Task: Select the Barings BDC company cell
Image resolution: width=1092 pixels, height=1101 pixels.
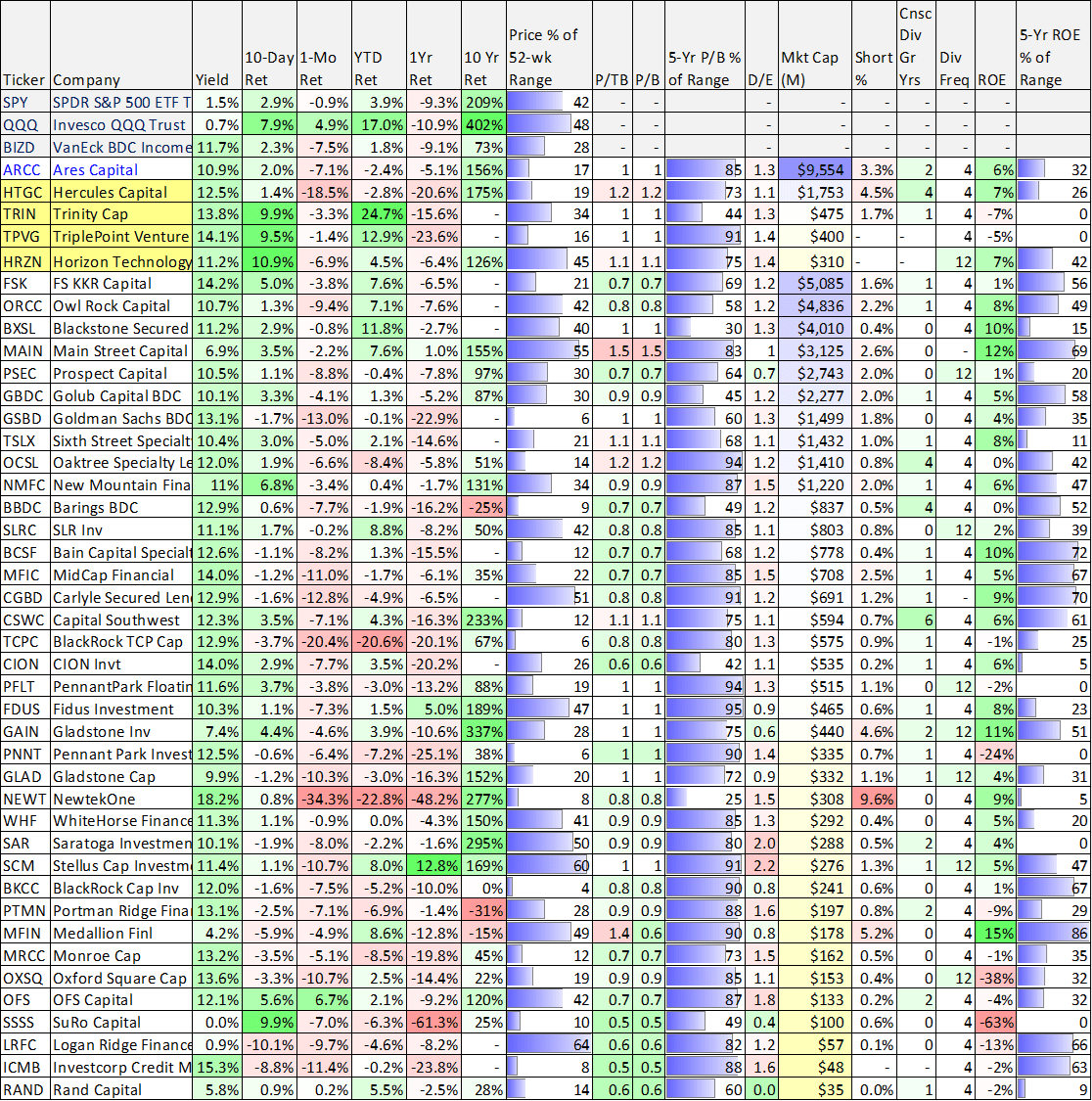Action: coord(120,508)
